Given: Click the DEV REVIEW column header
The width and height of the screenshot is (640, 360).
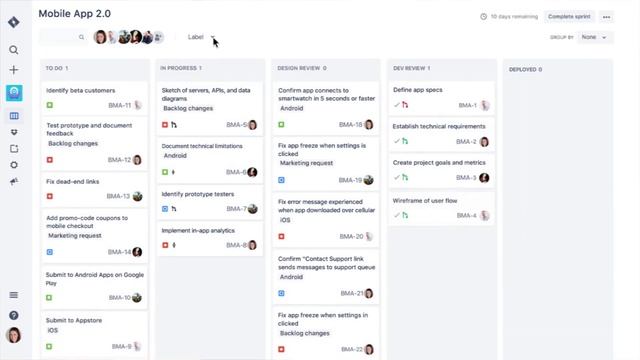Looking at the screenshot, I should pos(411,68).
